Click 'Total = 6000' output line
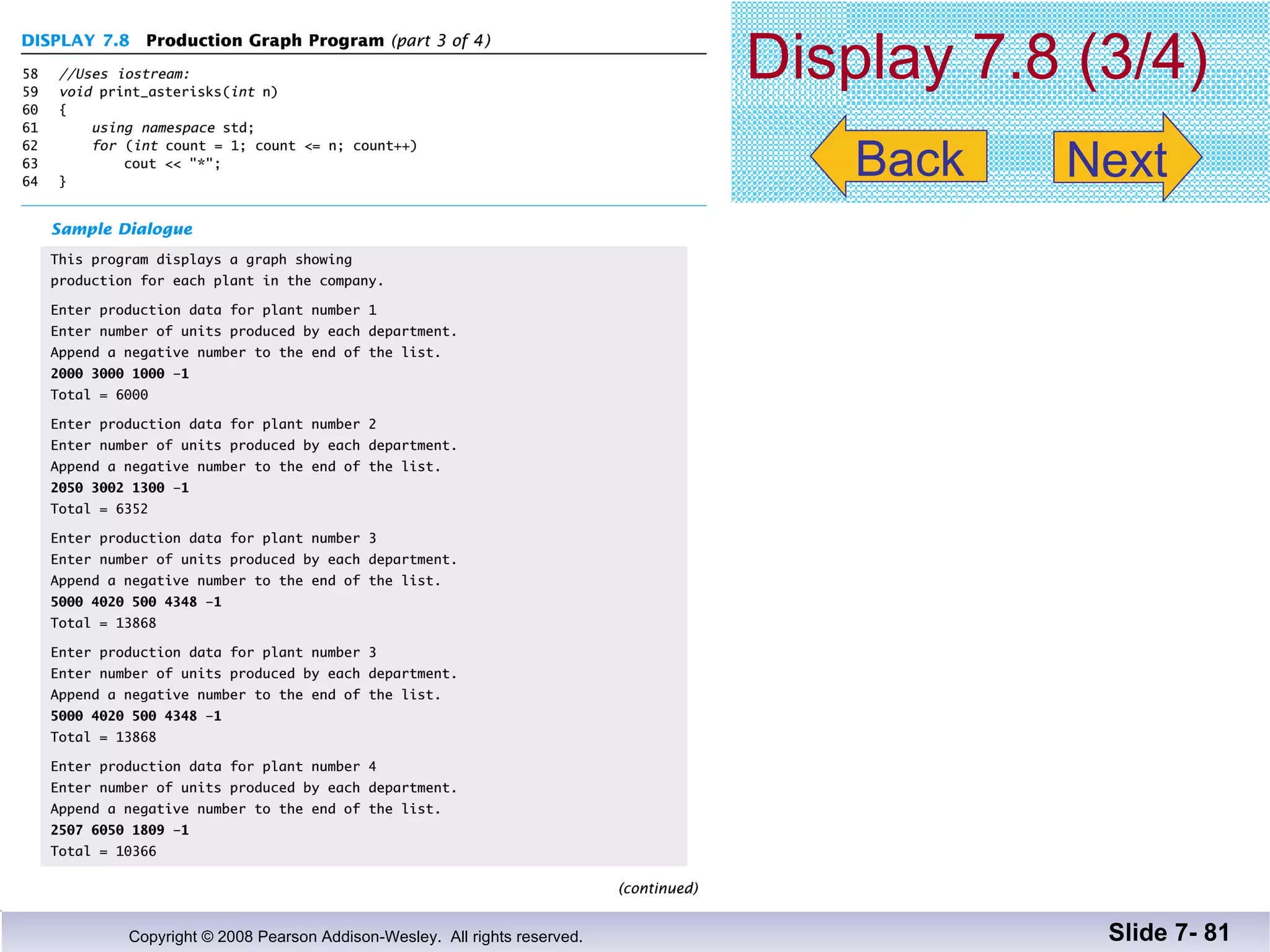 coord(99,395)
